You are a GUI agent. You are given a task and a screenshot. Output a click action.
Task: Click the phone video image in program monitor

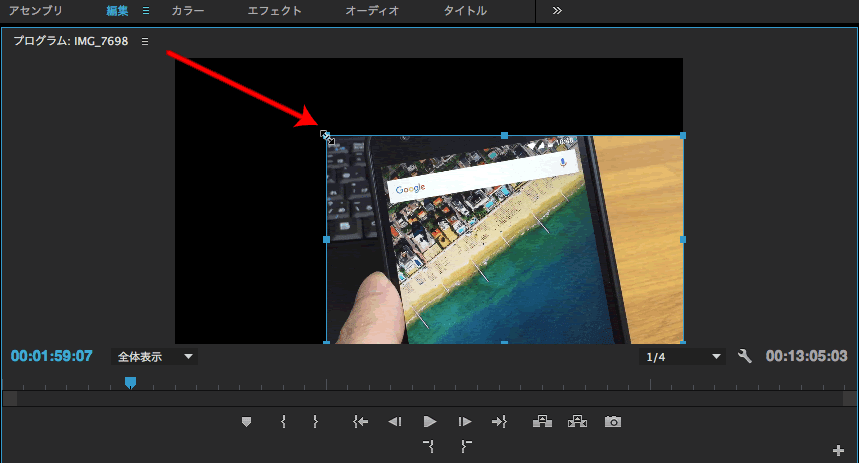[505, 239]
